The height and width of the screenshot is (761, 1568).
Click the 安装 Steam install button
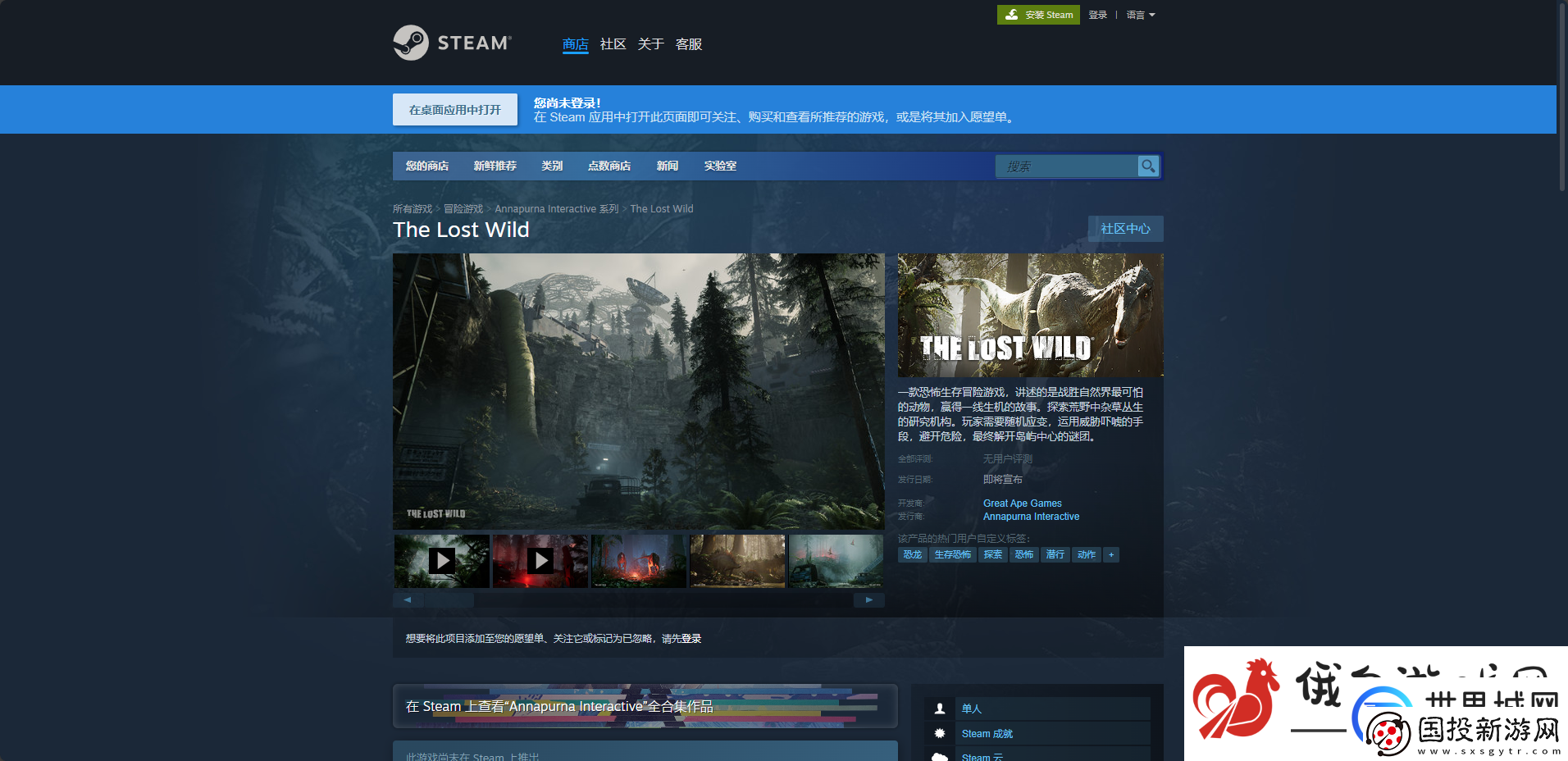pos(1038,15)
